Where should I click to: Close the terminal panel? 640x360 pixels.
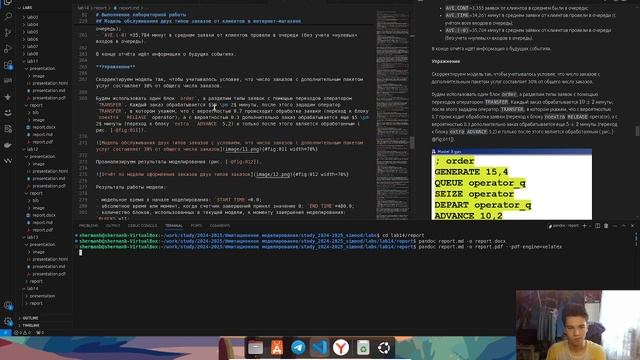(x=632, y=226)
